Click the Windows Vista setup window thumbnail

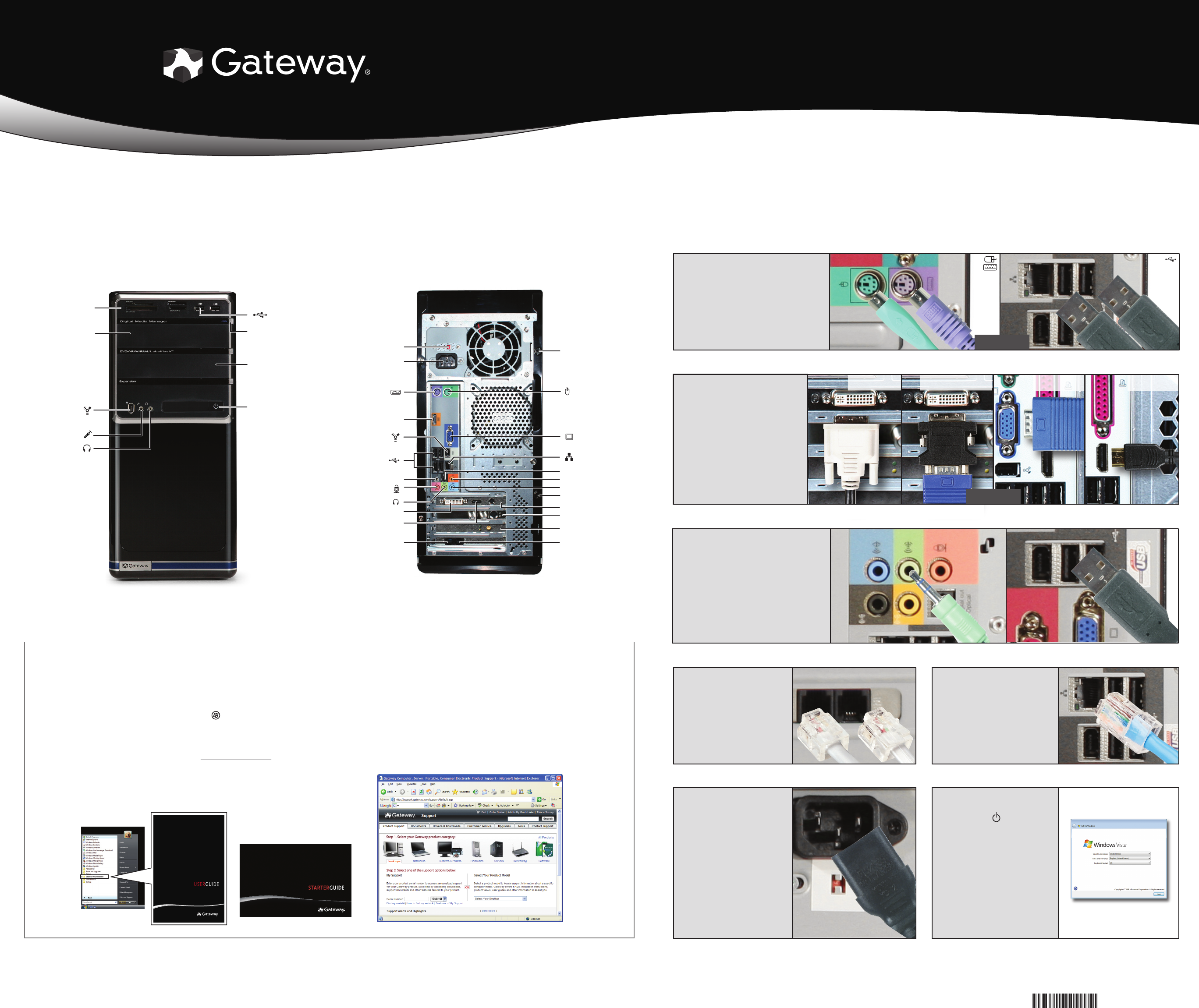tap(1118, 859)
